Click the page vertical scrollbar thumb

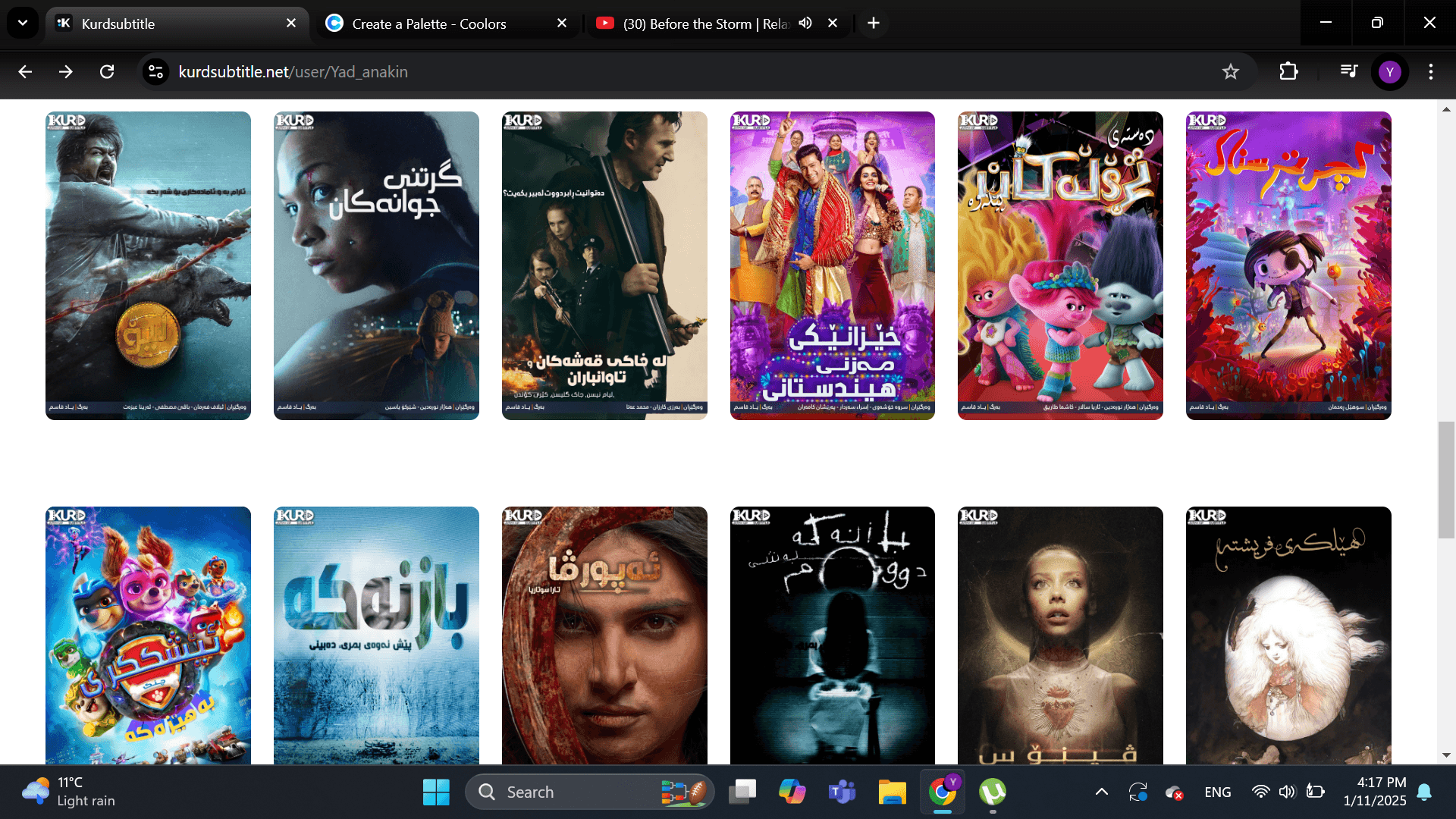coord(1446,479)
